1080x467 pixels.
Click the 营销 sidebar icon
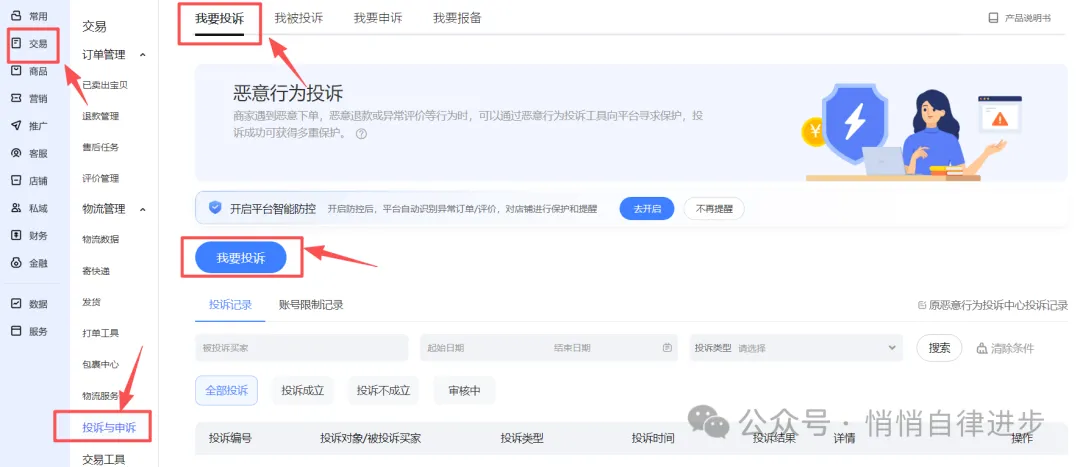(17, 98)
